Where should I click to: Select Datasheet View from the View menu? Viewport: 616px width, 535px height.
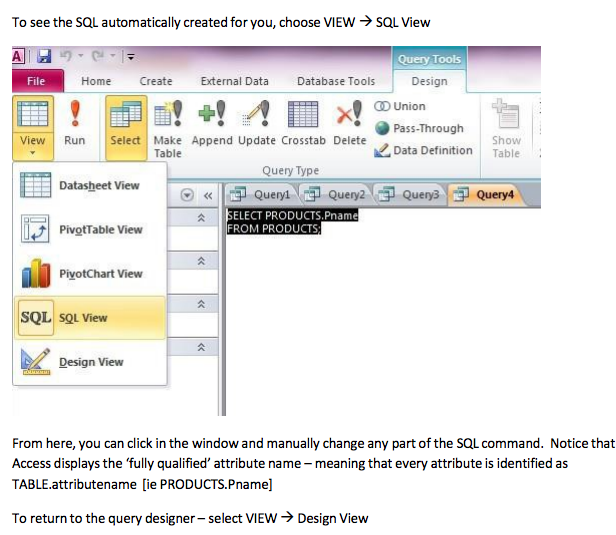pyautogui.click(x=90, y=185)
